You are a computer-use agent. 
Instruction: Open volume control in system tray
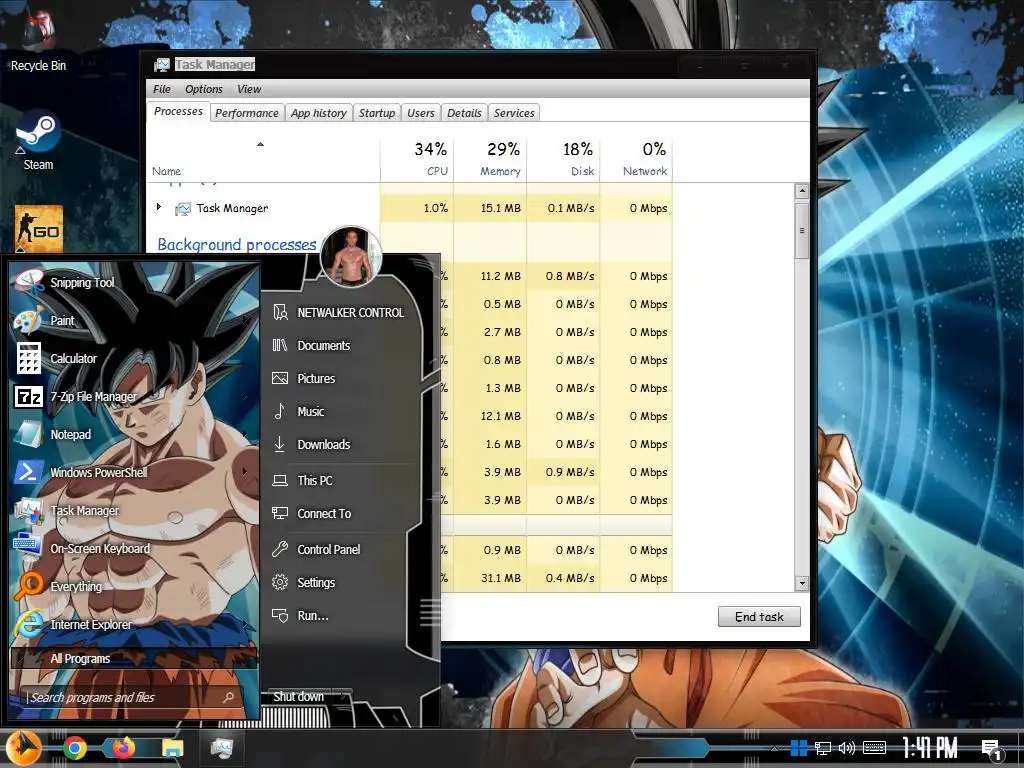tap(847, 748)
